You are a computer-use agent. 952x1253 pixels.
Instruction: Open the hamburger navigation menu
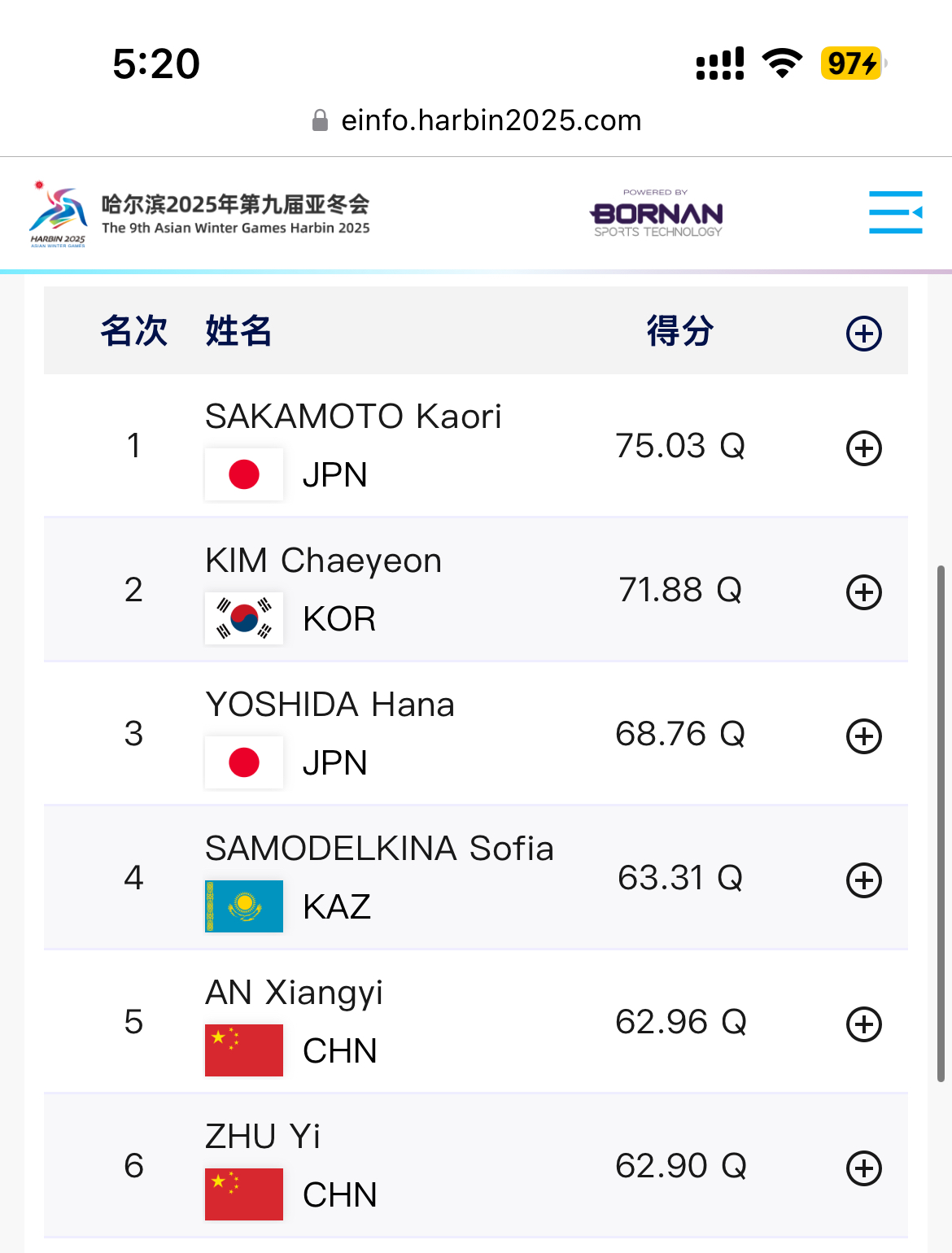pyautogui.click(x=895, y=212)
